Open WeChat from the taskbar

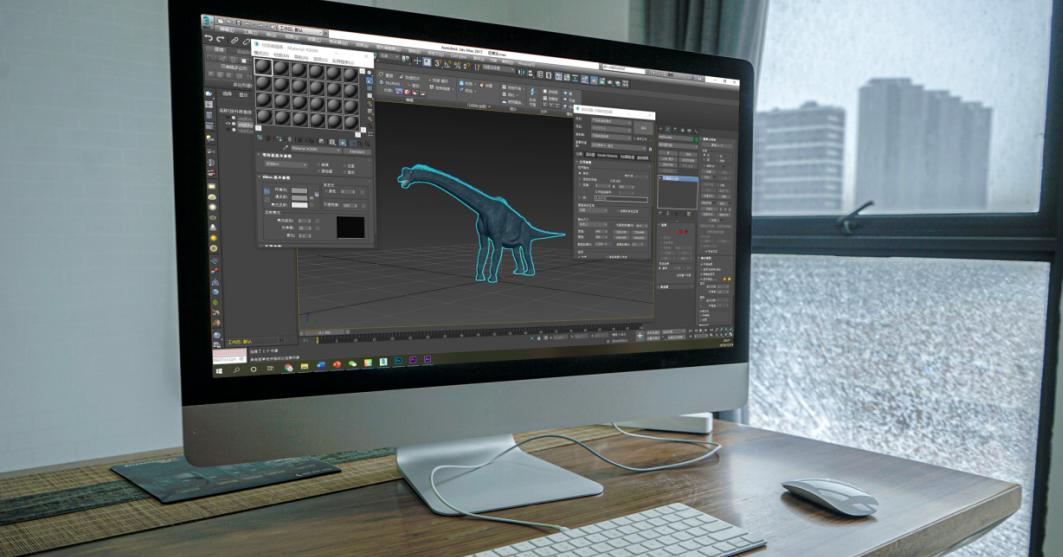point(352,363)
